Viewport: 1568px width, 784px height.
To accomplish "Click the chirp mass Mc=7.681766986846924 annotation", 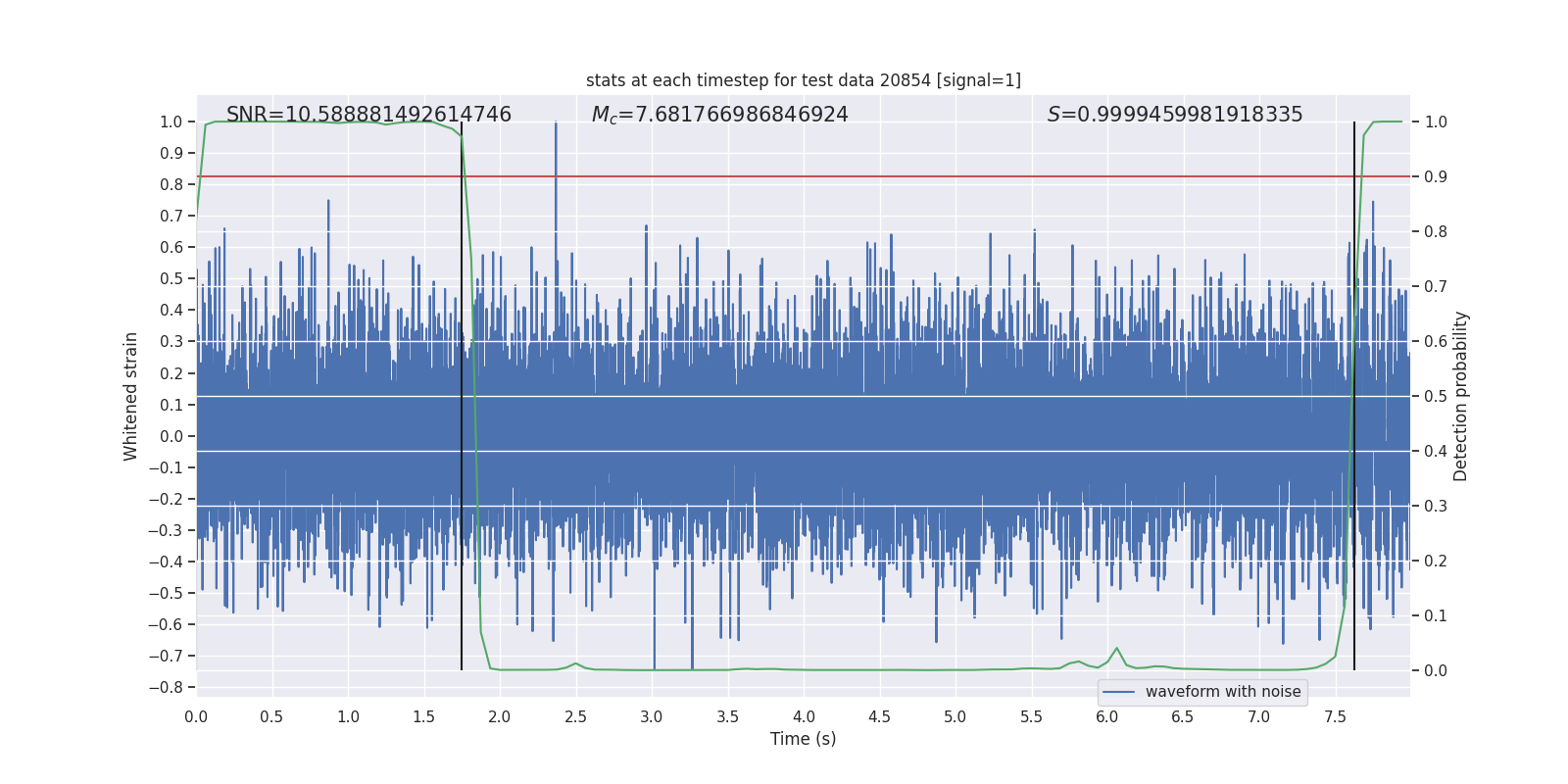I will click(x=720, y=115).
